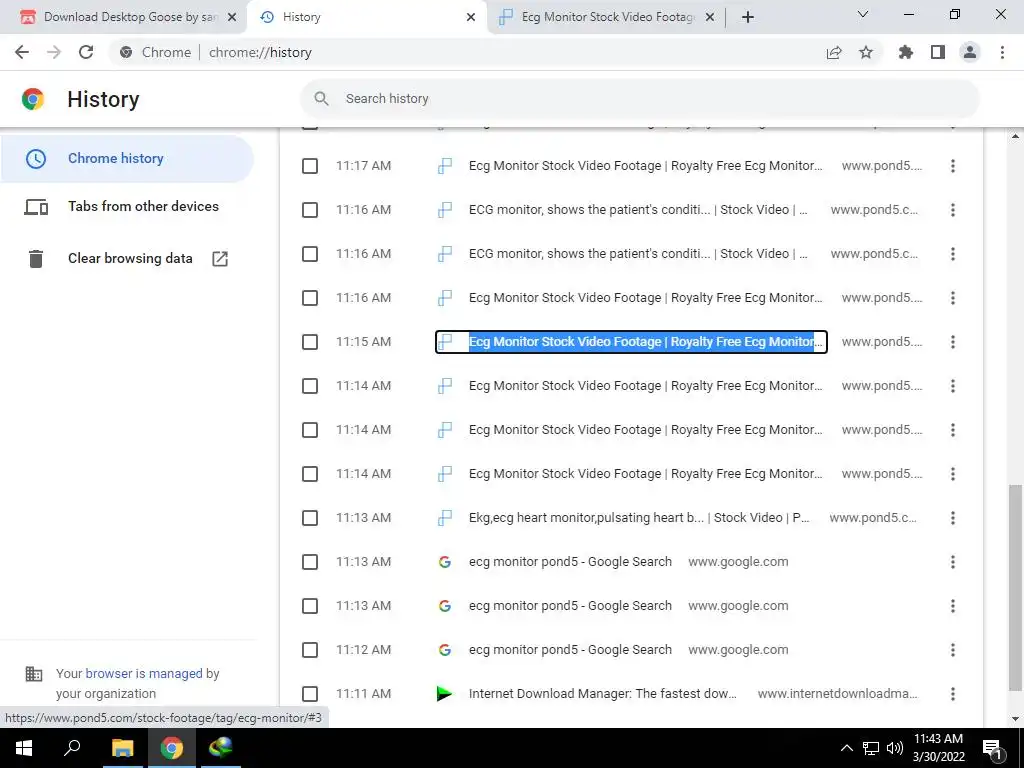Open the three-dot menu of the 11:15 AM entry
Image resolution: width=1024 pixels, height=768 pixels.
click(x=953, y=342)
